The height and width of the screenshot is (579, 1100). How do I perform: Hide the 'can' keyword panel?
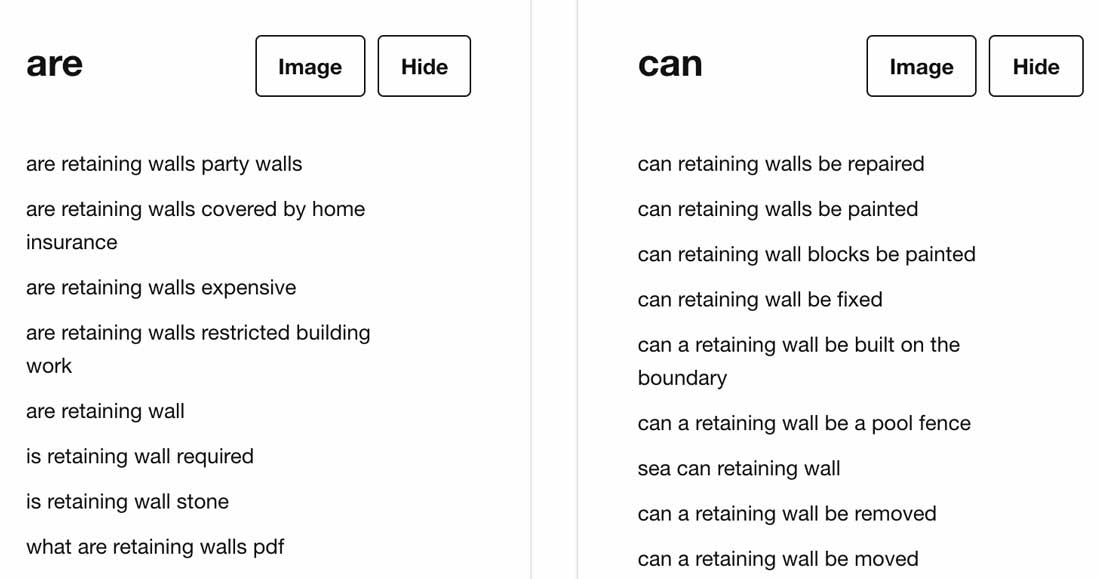(x=1035, y=66)
